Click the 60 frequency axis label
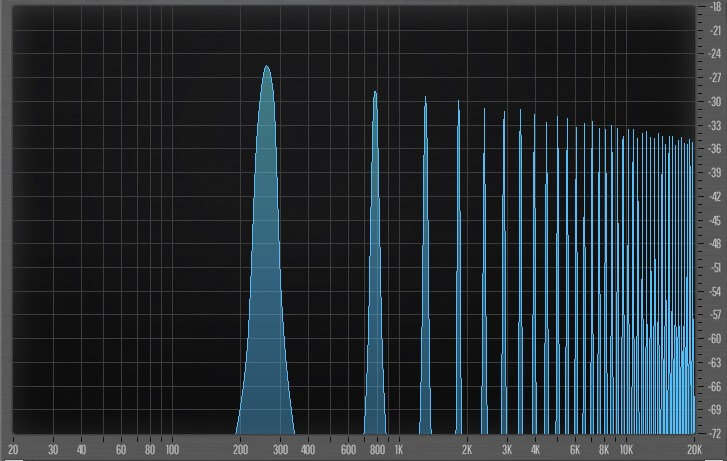The width and height of the screenshot is (727, 461). (x=121, y=451)
